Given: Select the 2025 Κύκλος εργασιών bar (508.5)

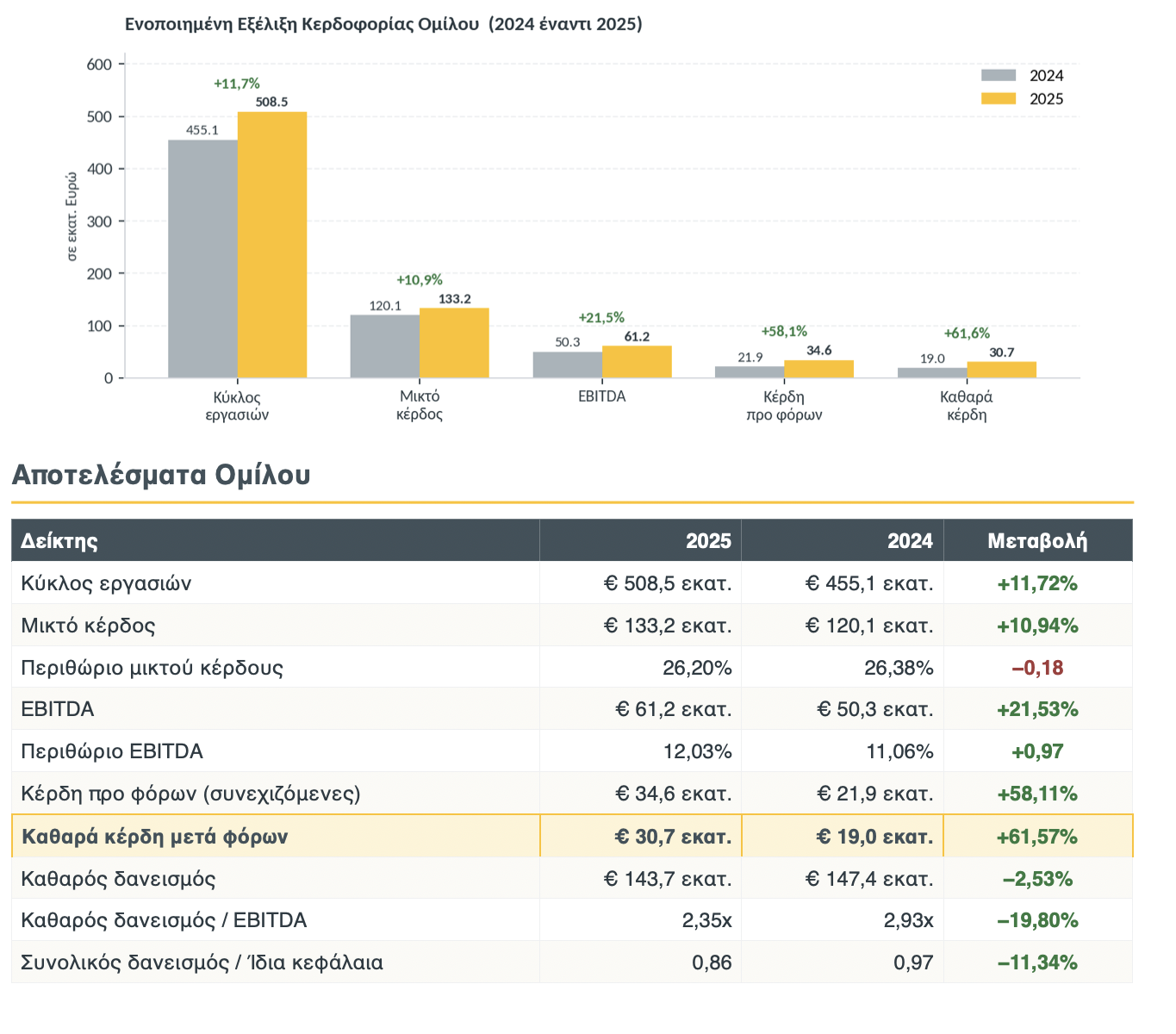Looking at the screenshot, I should (272, 246).
